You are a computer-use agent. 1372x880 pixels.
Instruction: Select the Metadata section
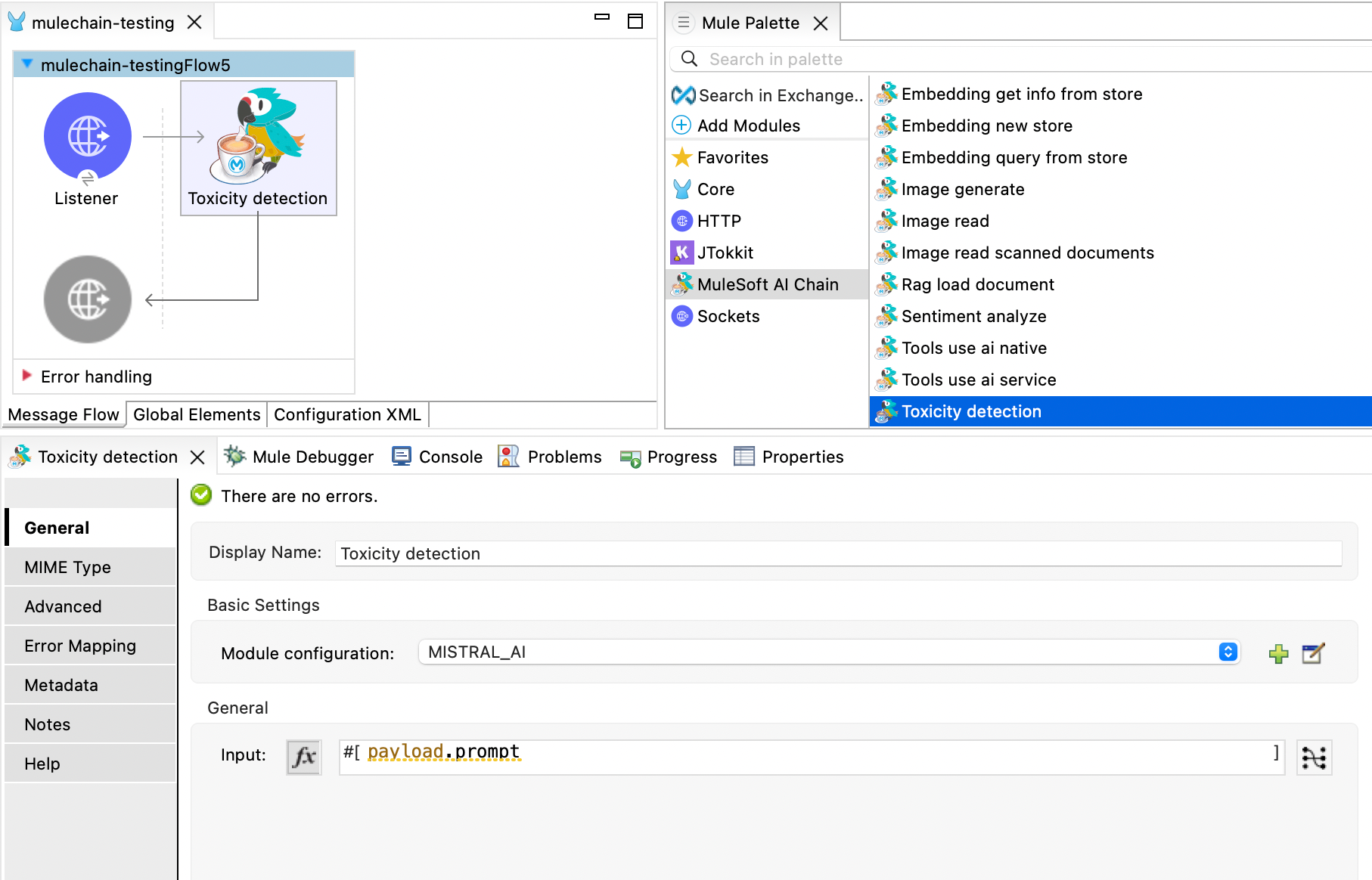[91, 685]
